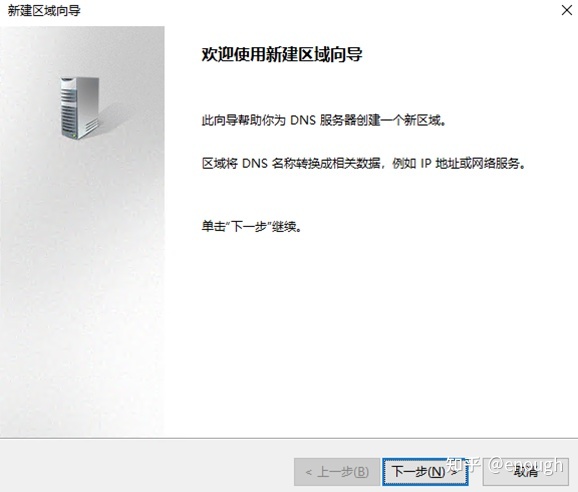
Task: Click the sentence about creating a new DNS zone
Action: point(324,120)
